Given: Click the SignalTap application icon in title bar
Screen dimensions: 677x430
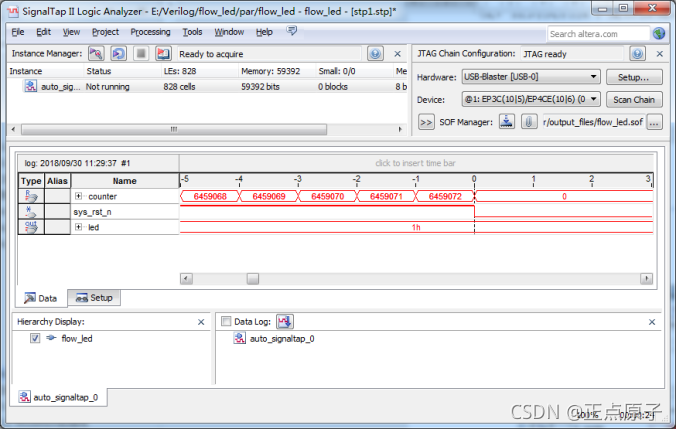Looking at the screenshot, I should tap(13, 12).
